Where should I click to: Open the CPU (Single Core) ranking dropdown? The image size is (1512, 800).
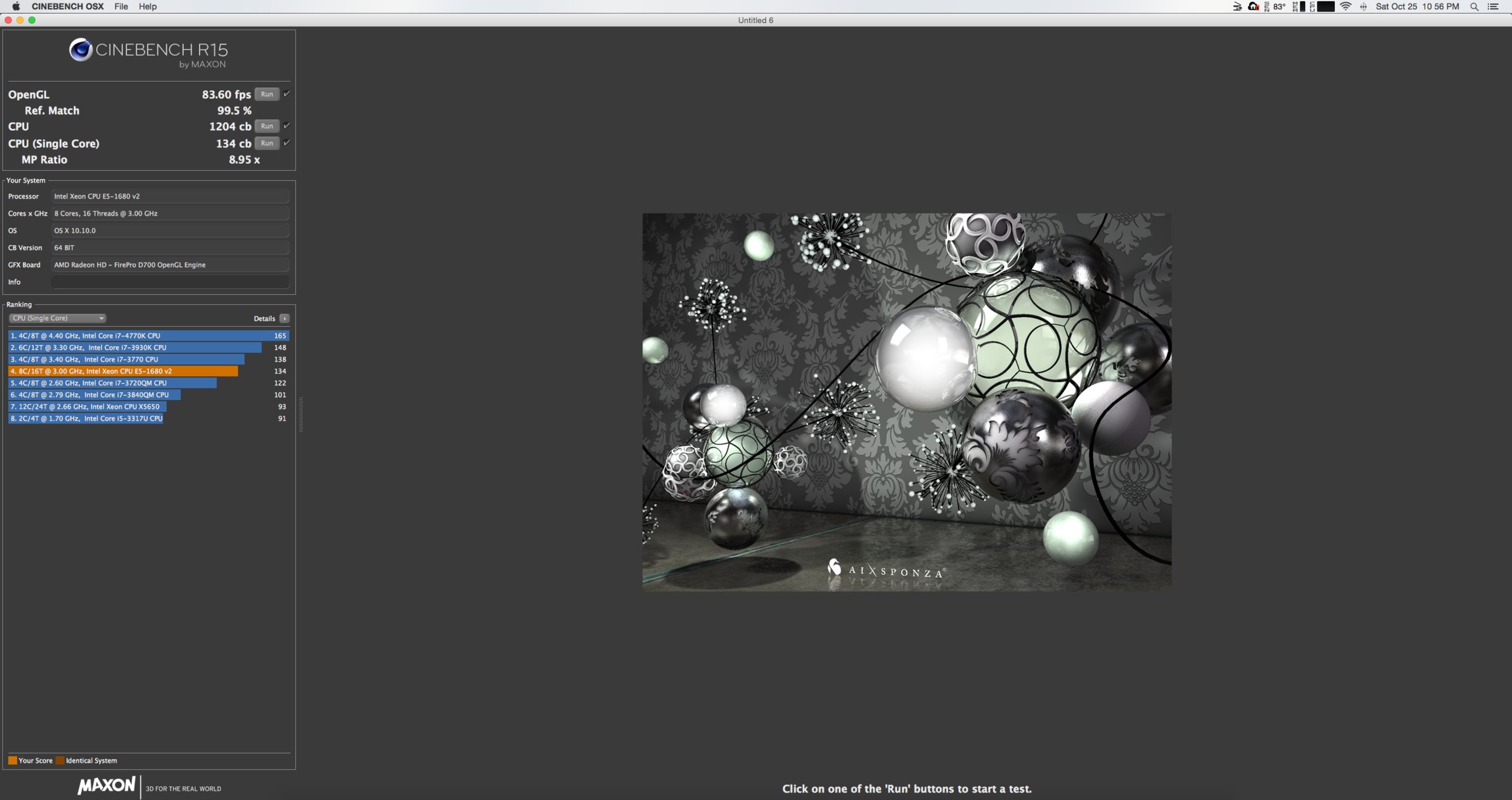click(x=57, y=318)
